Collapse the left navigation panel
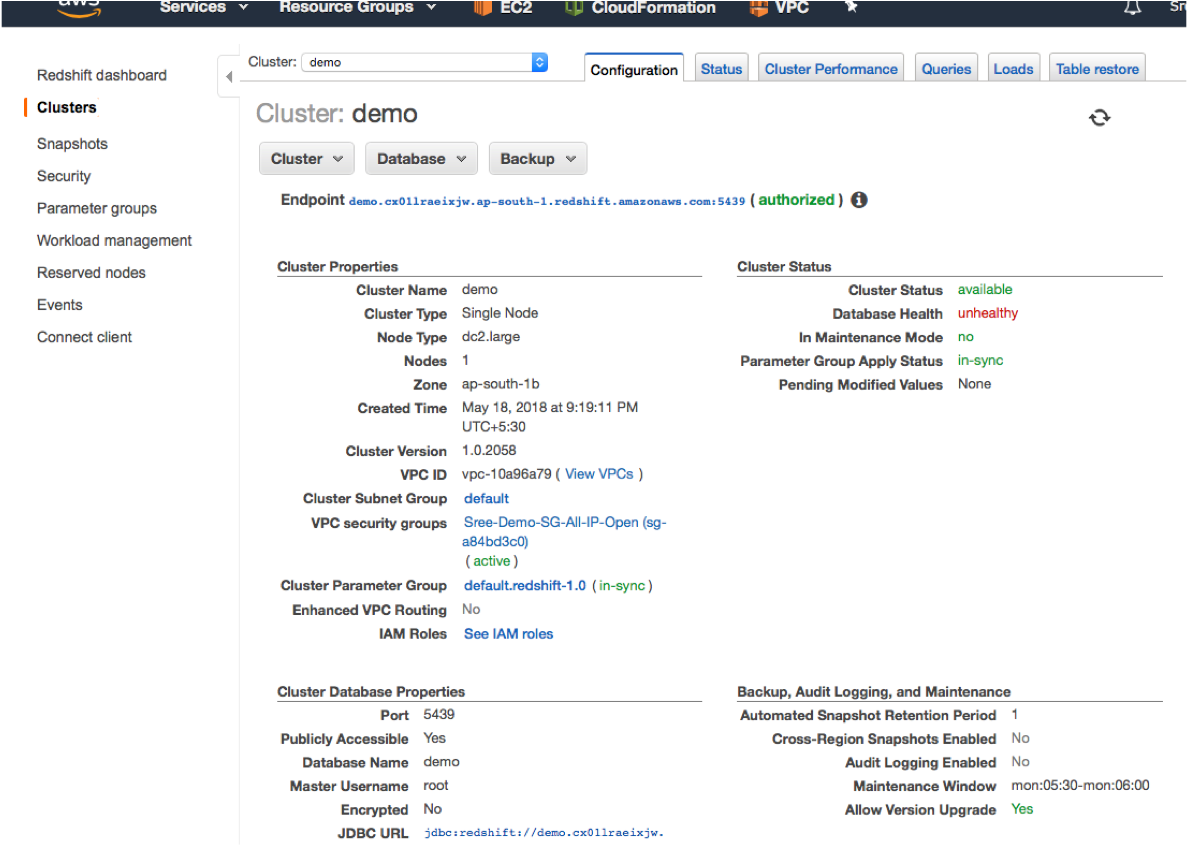Image resolution: width=1188 pixels, height=846 pixels. tap(228, 75)
